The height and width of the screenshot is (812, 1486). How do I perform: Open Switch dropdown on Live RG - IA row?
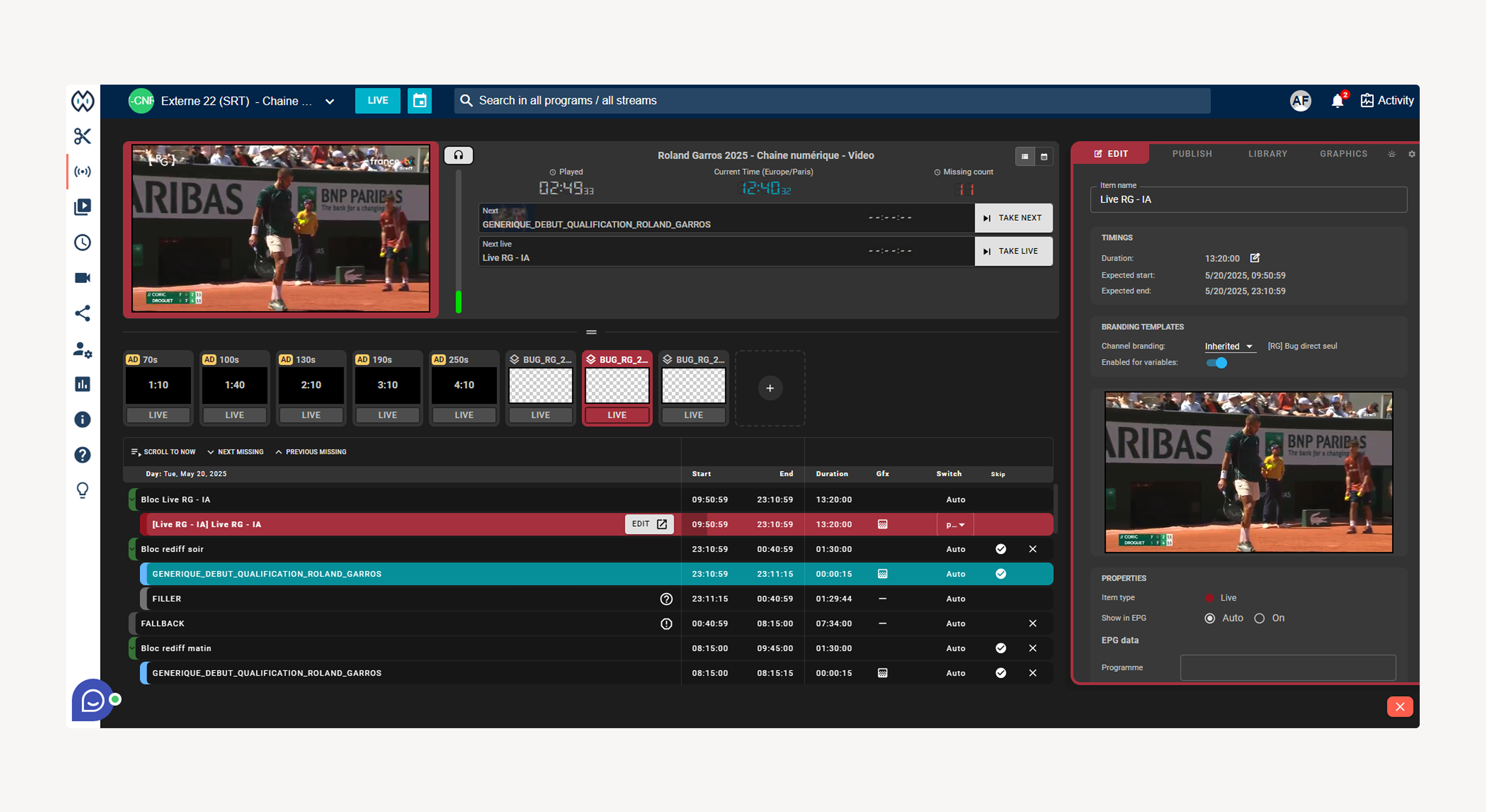click(955, 524)
